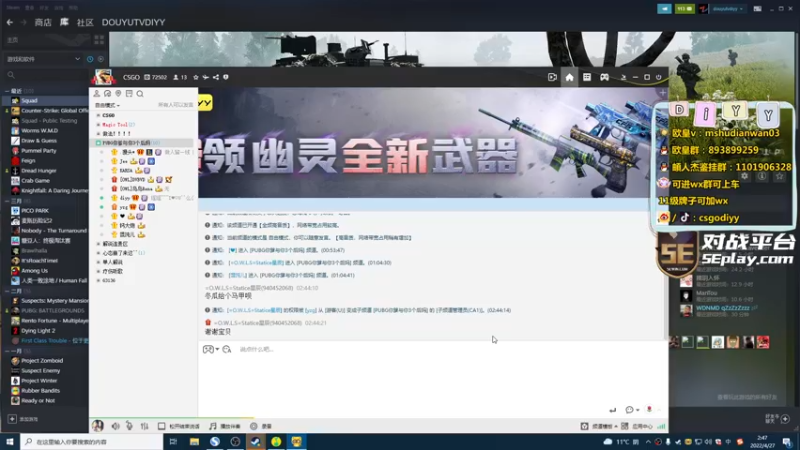Viewport: 800px width, 450px height.
Task: Click the power icon in YY header
Action: pyautogui.click(x=659, y=77)
